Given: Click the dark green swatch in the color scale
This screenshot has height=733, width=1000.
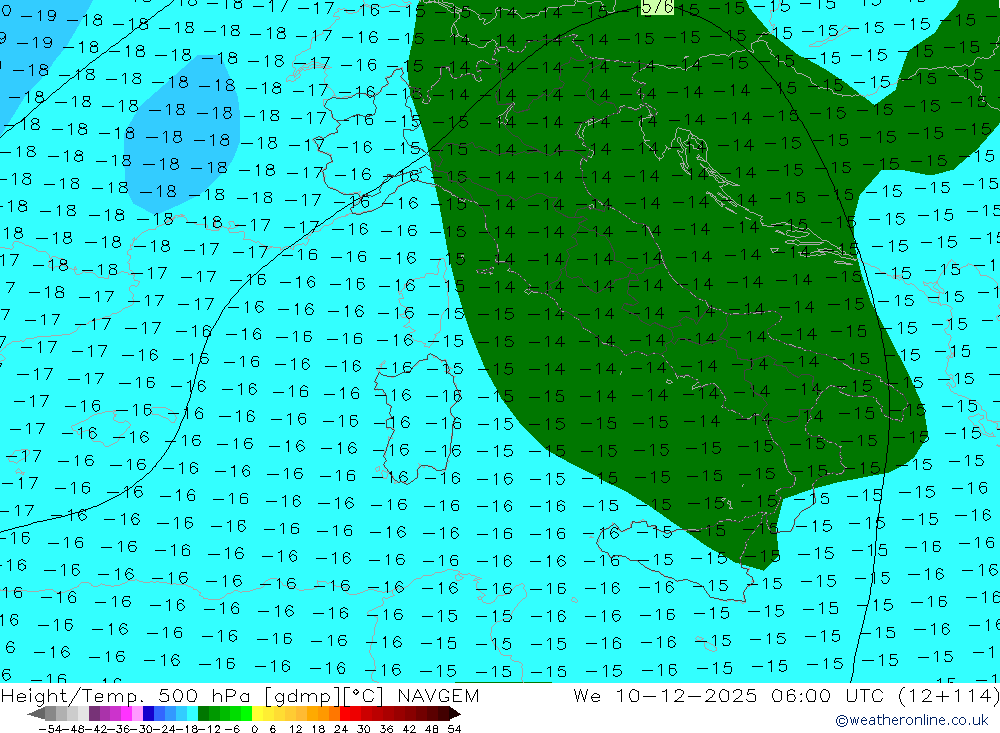Looking at the screenshot, I should click(x=203, y=714).
